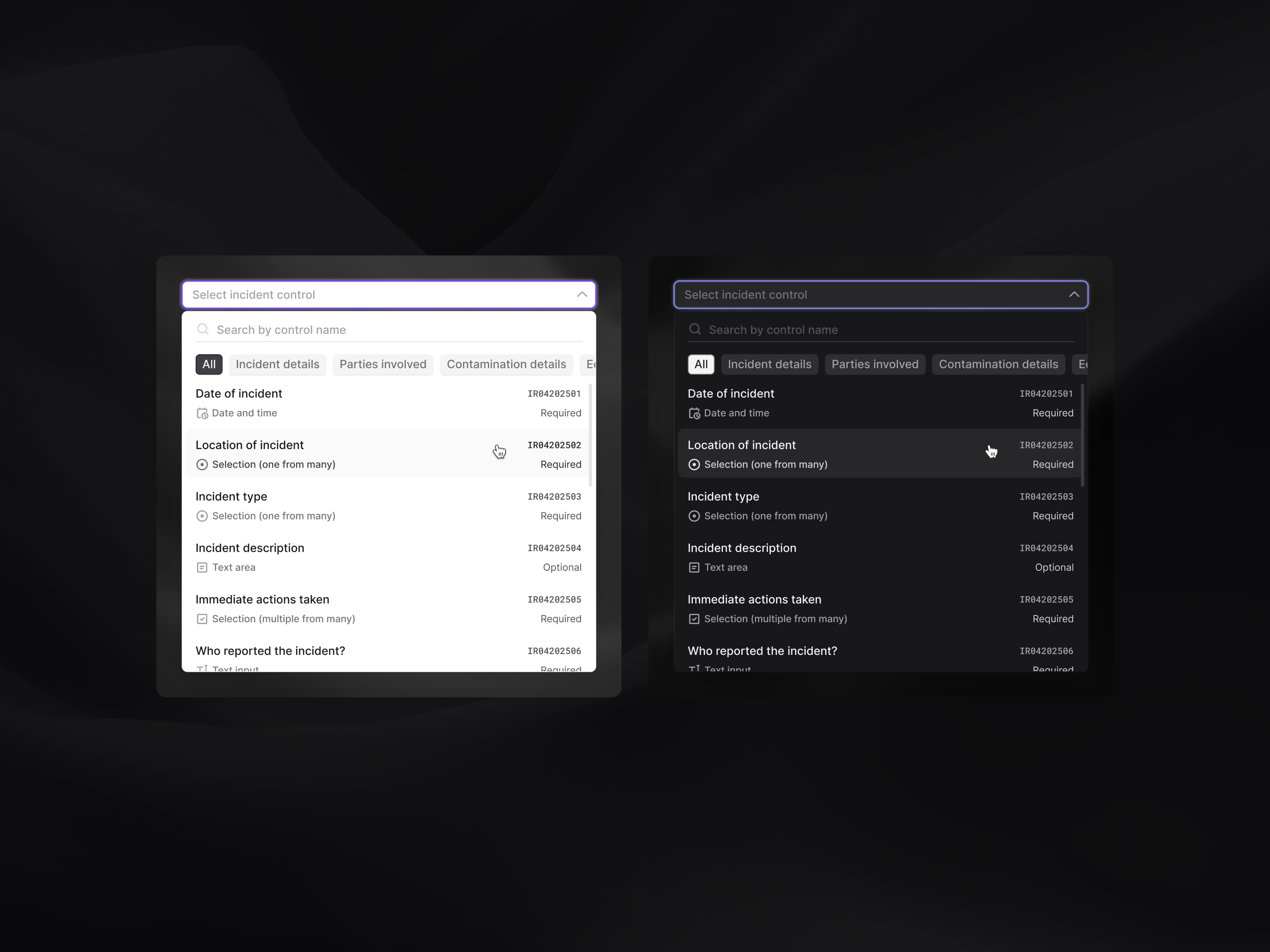The height and width of the screenshot is (952, 1270).
Task: Click calendar icon beside Date and time, dark panel
Action: (x=694, y=413)
